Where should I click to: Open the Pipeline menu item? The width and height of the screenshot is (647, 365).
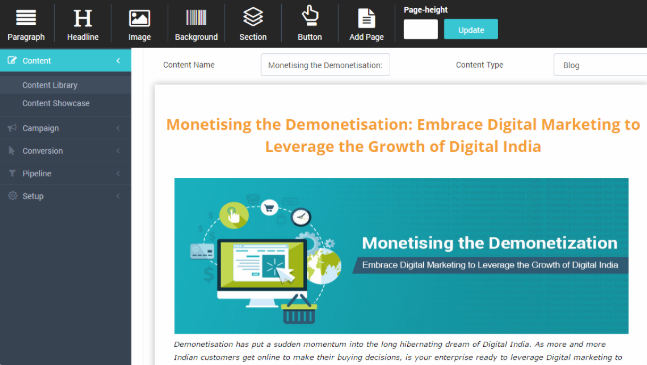[x=65, y=174]
